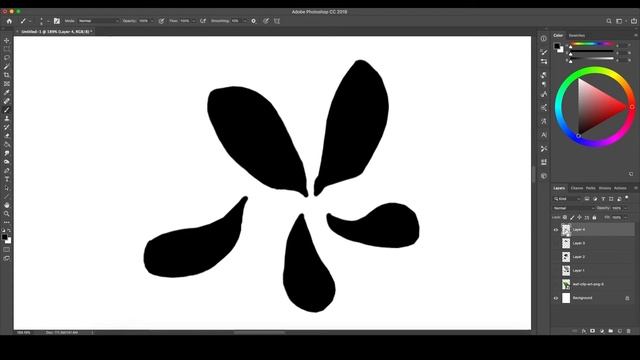Open the layer blend mode Normal dropdown
640x360 pixels.
click(574, 208)
